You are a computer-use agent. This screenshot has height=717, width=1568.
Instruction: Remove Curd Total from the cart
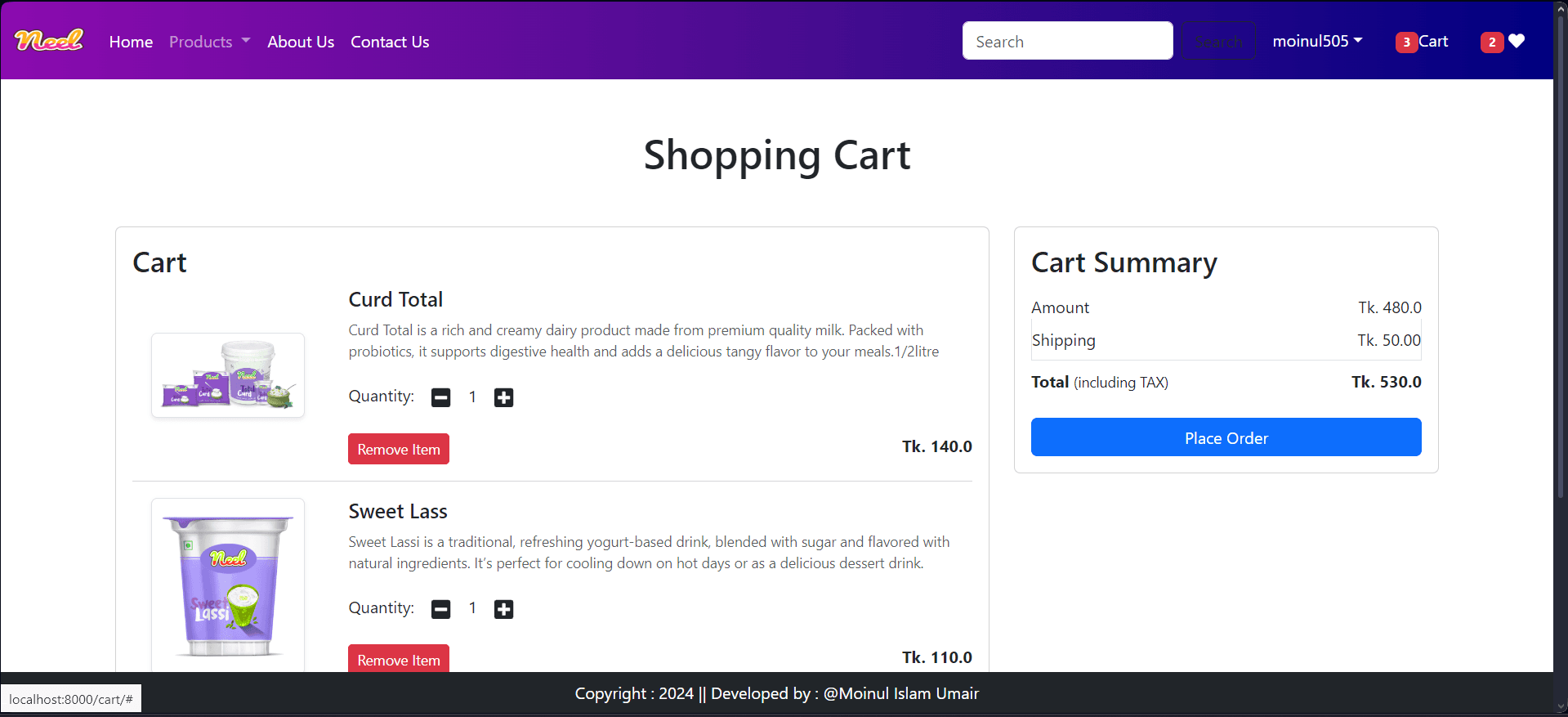tap(399, 449)
